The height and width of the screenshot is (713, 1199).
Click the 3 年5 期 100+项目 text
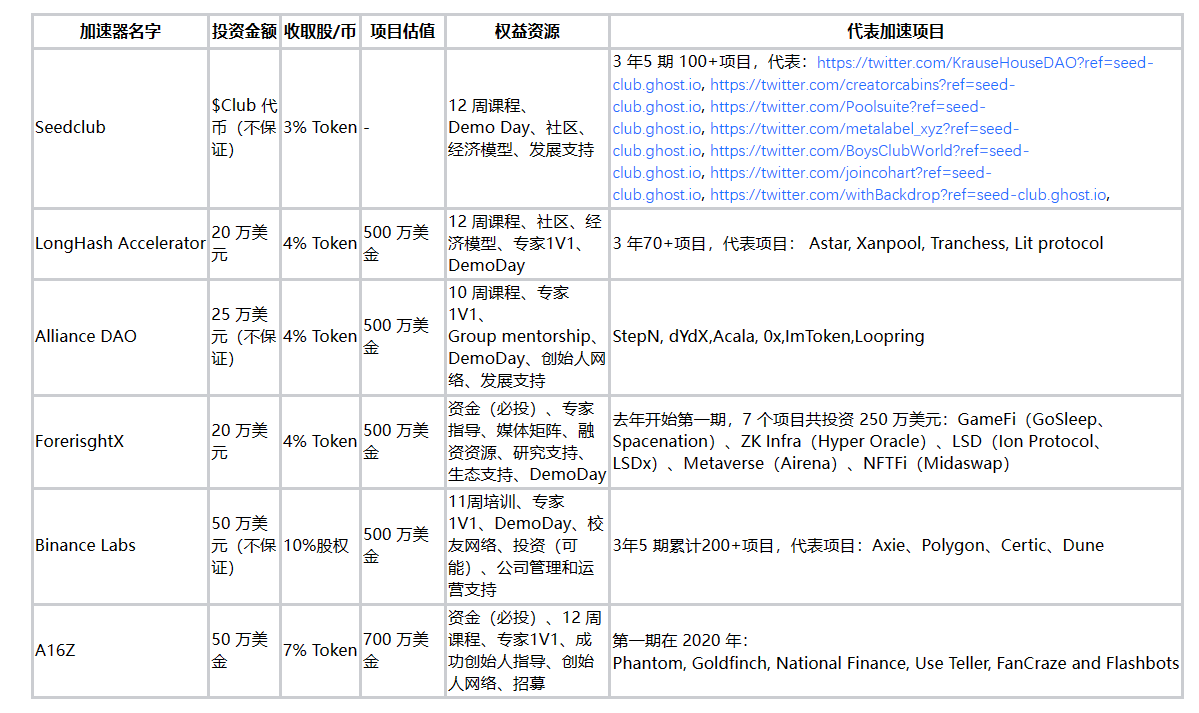682,62
